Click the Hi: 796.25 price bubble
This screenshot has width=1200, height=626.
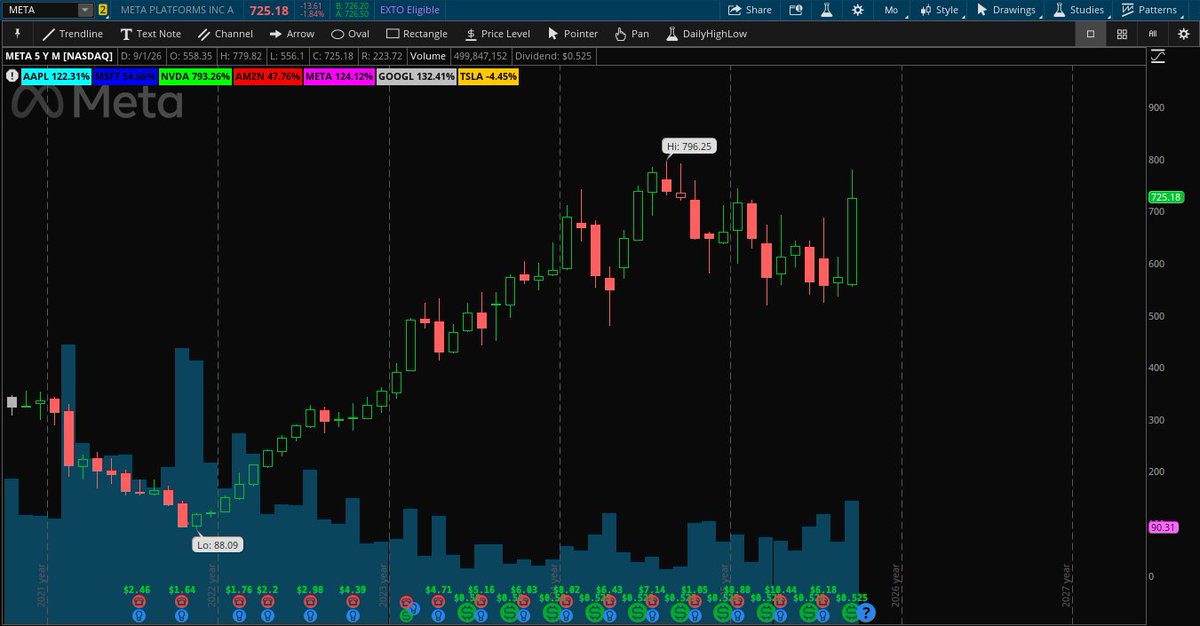click(690, 146)
